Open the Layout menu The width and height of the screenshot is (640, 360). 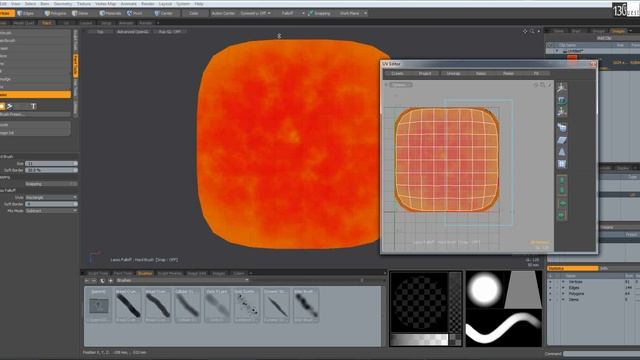point(165,4)
